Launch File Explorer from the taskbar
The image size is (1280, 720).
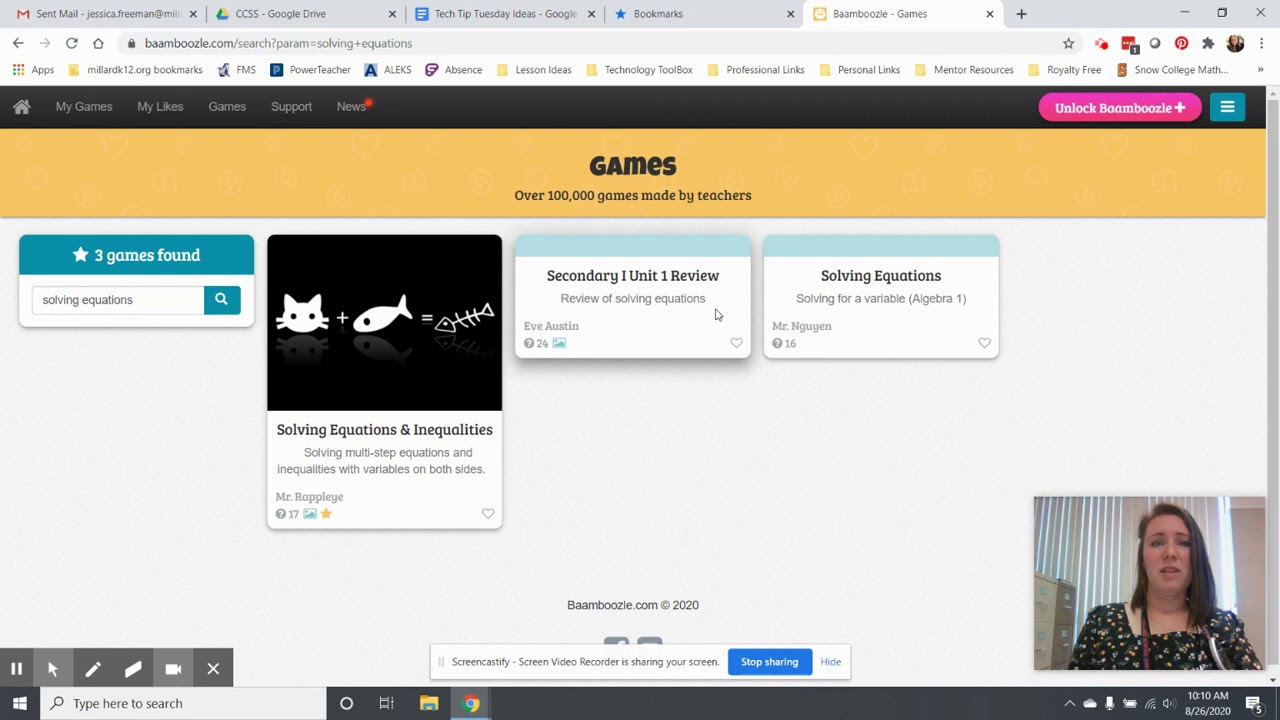tap(429, 703)
